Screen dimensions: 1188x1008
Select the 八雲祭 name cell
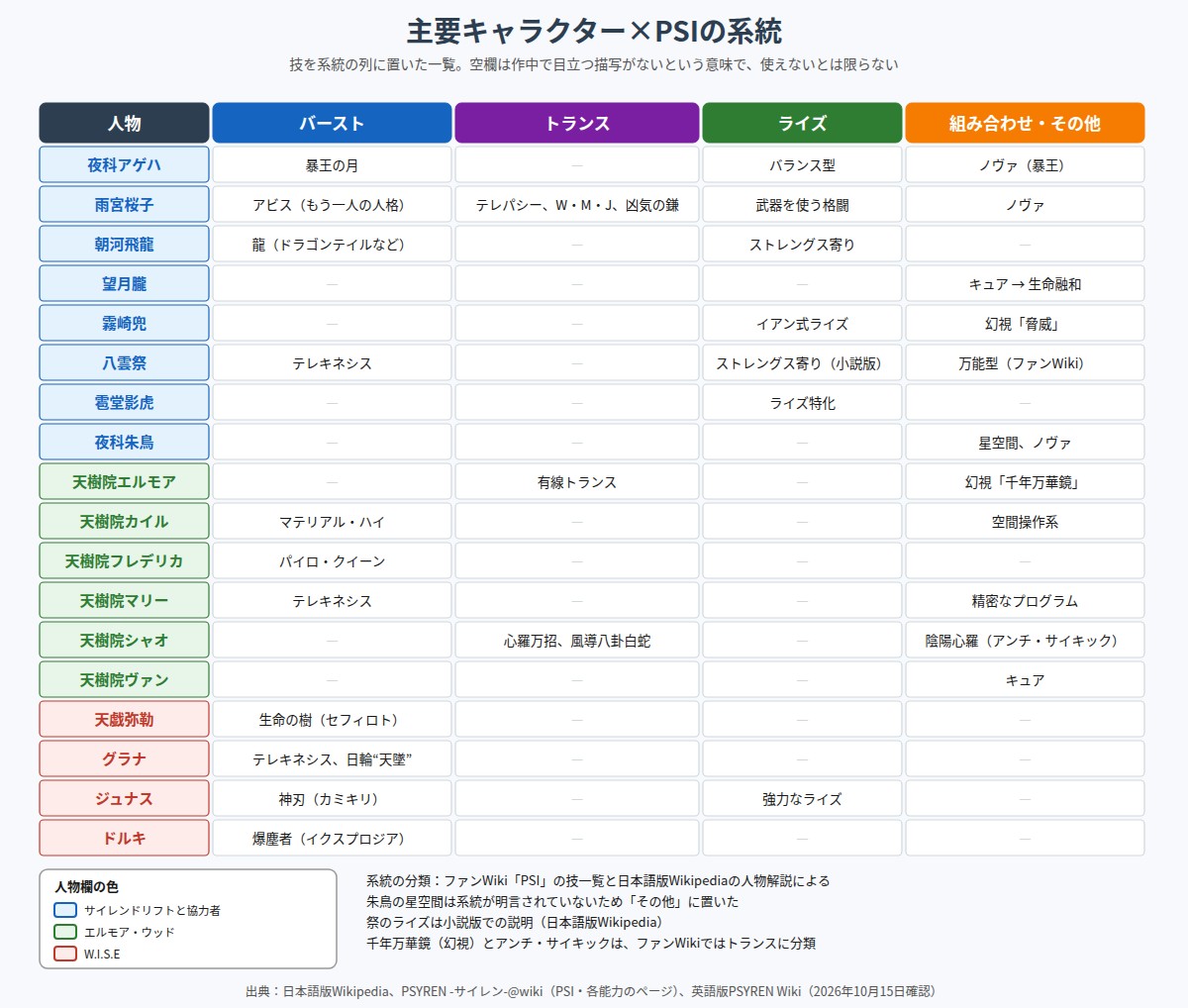[x=125, y=362]
